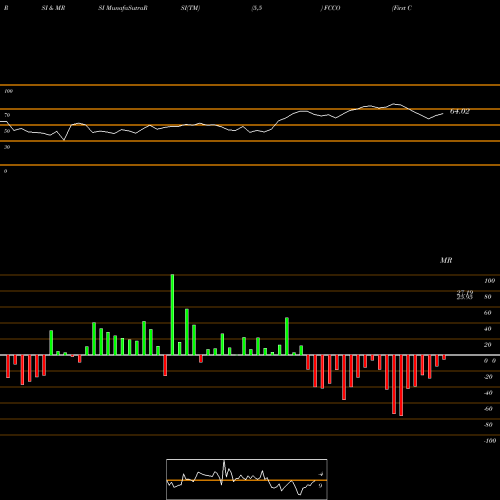The image size is (500, 500).
Task: Click the MR axis label -80
Action: click(488, 425)
